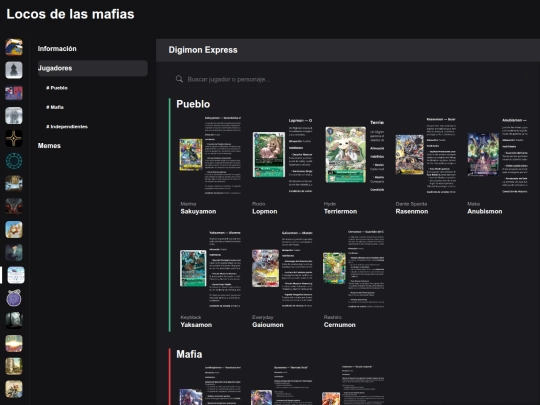Click the Lopmon character name
Image resolution: width=540 pixels, height=405 pixels.
click(264, 211)
